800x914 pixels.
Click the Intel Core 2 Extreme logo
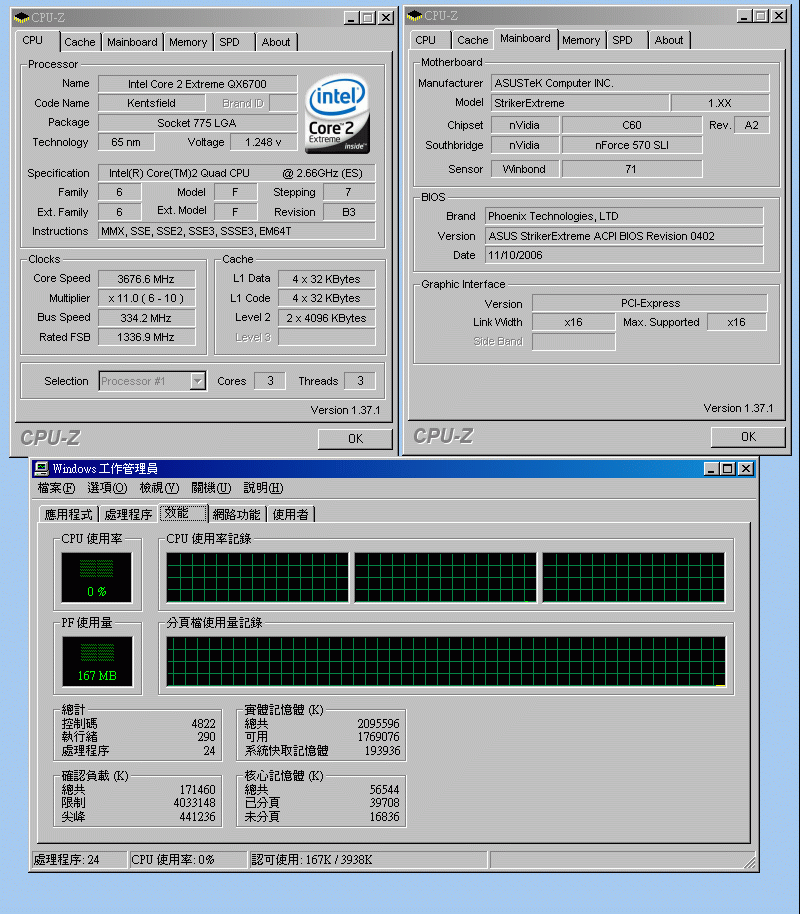[337, 113]
